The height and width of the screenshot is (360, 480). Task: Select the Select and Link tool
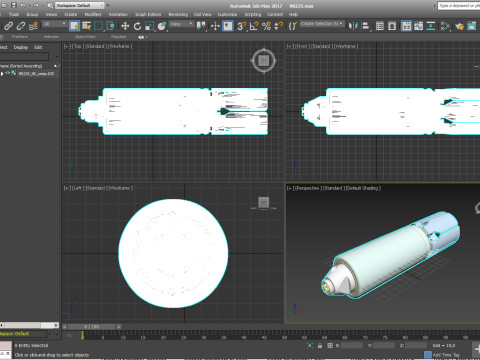8,26
